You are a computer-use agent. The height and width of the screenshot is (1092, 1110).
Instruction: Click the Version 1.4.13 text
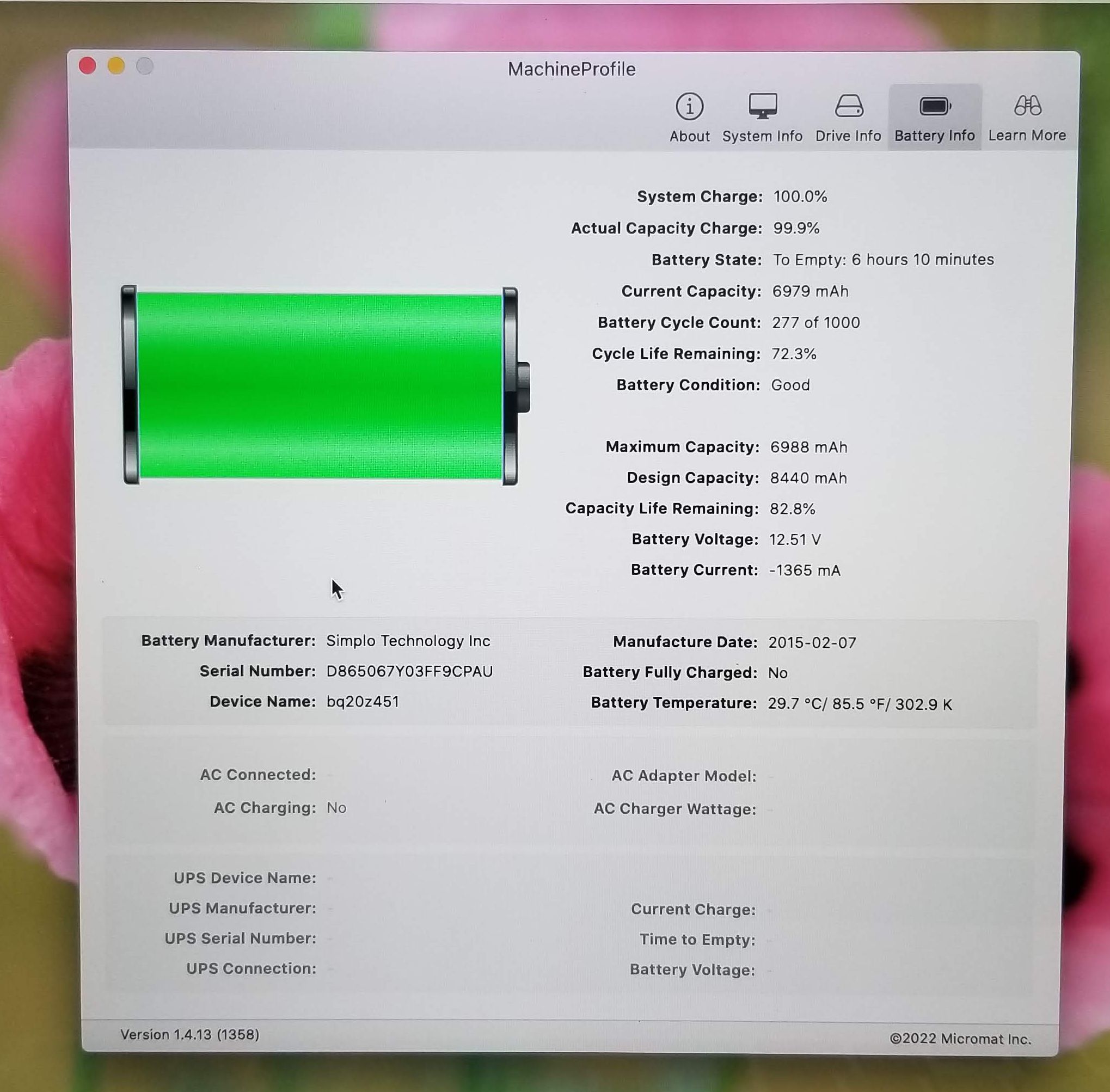(x=189, y=1035)
